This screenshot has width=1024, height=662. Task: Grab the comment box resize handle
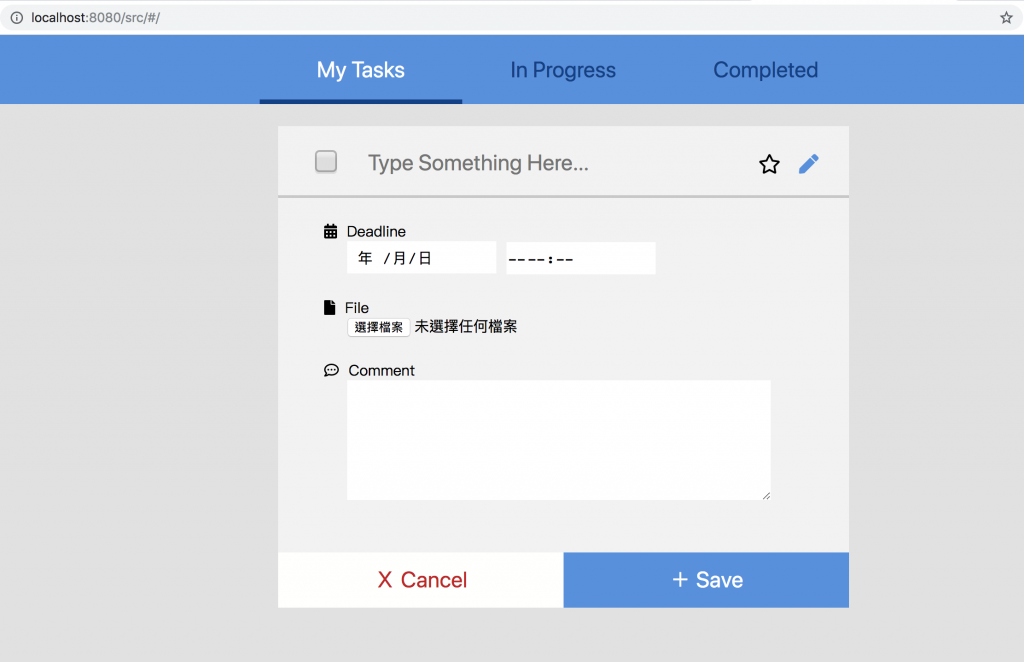pos(766,495)
